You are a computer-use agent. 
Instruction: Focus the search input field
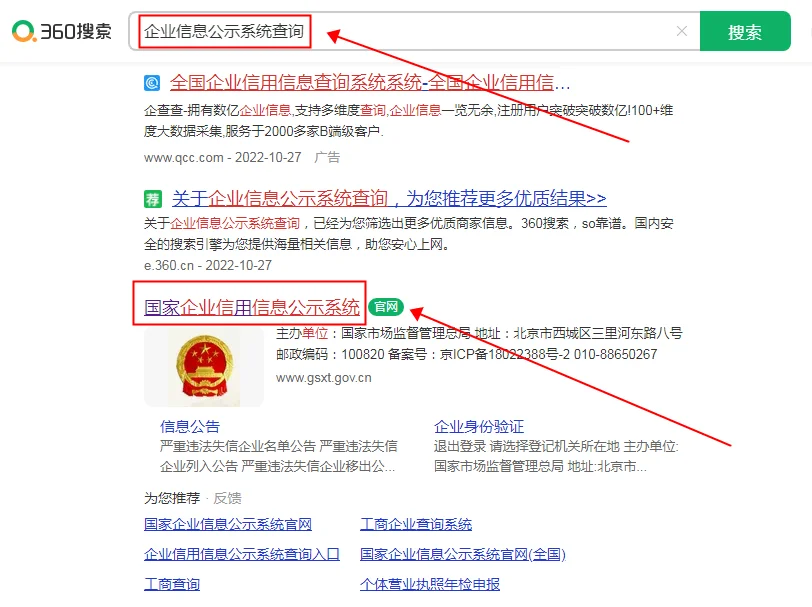(x=414, y=31)
